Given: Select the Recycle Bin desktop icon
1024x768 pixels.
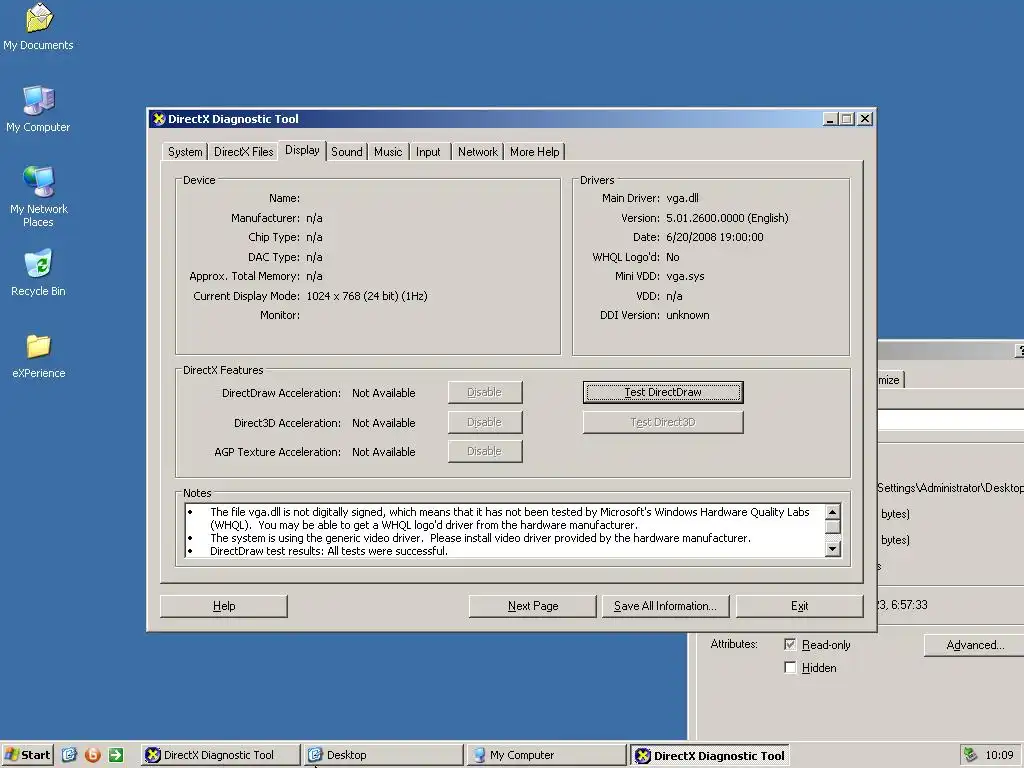Looking at the screenshot, I should [39, 272].
